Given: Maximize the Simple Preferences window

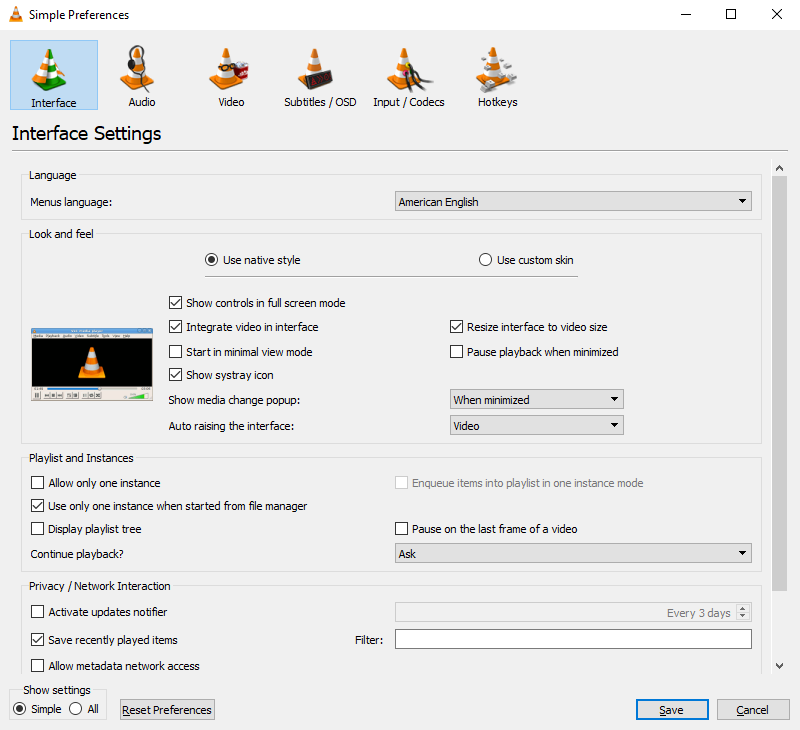Looking at the screenshot, I should 731,14.
